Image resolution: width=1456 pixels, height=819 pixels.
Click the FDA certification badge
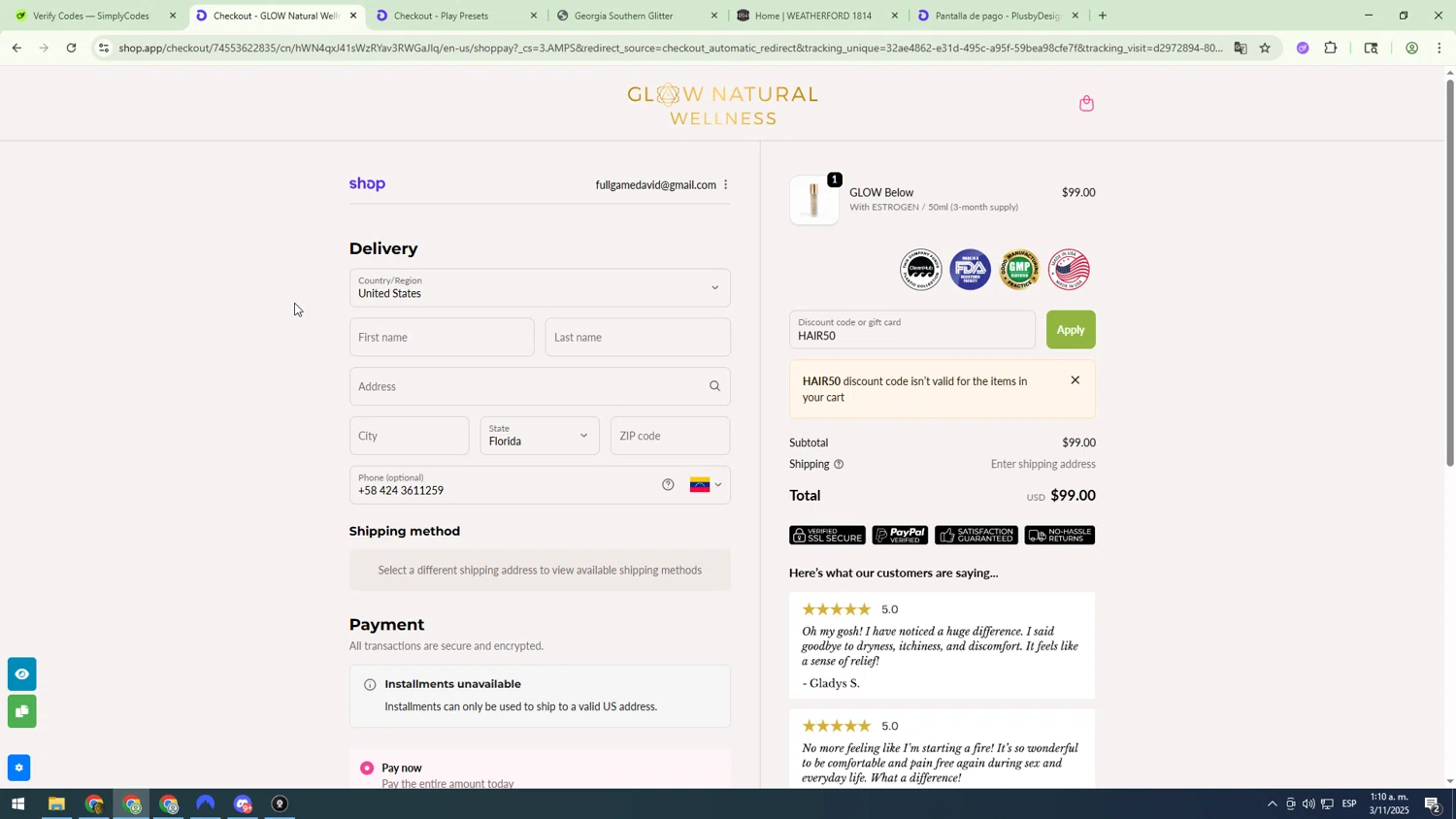pos(970,269)
